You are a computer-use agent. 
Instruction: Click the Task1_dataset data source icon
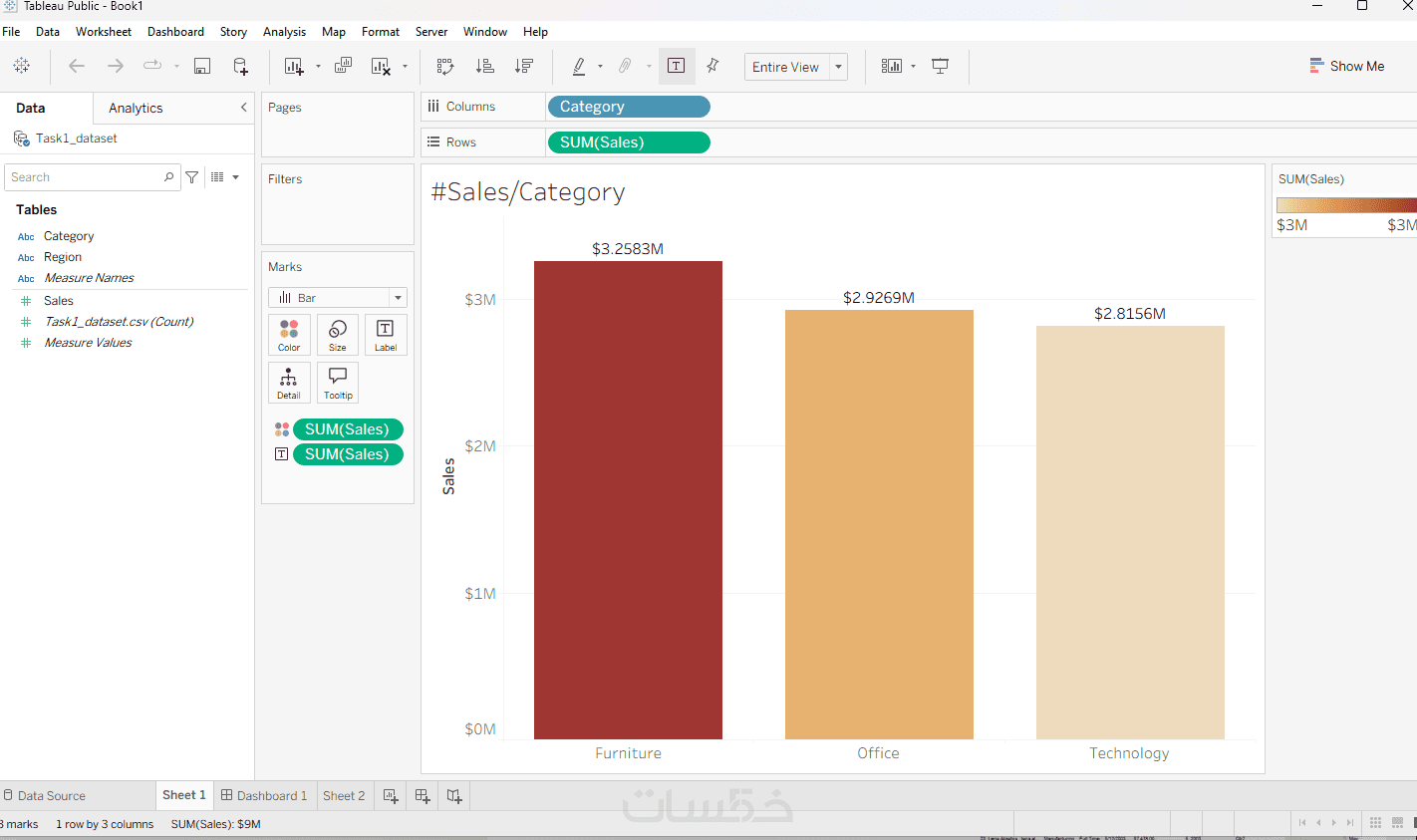click(22, 139)
